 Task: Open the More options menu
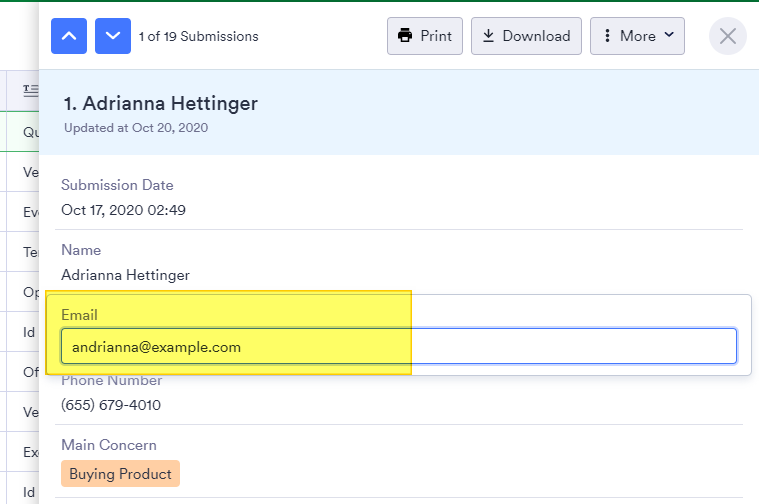click(x=637, y=36)
